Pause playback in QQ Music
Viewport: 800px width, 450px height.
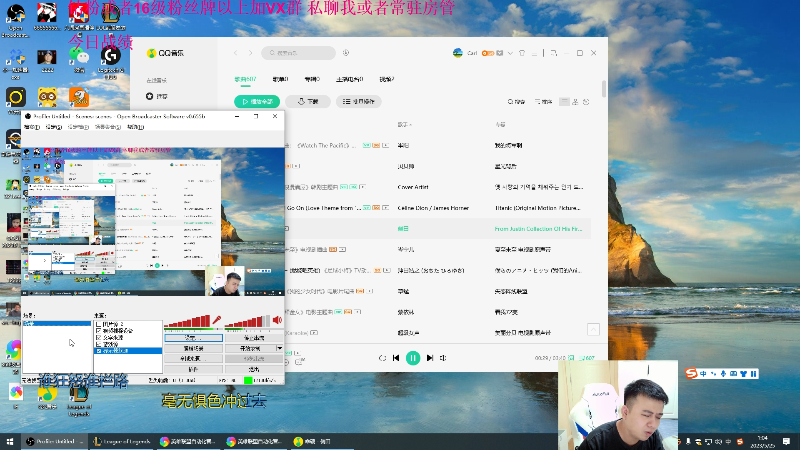(413, 358)
